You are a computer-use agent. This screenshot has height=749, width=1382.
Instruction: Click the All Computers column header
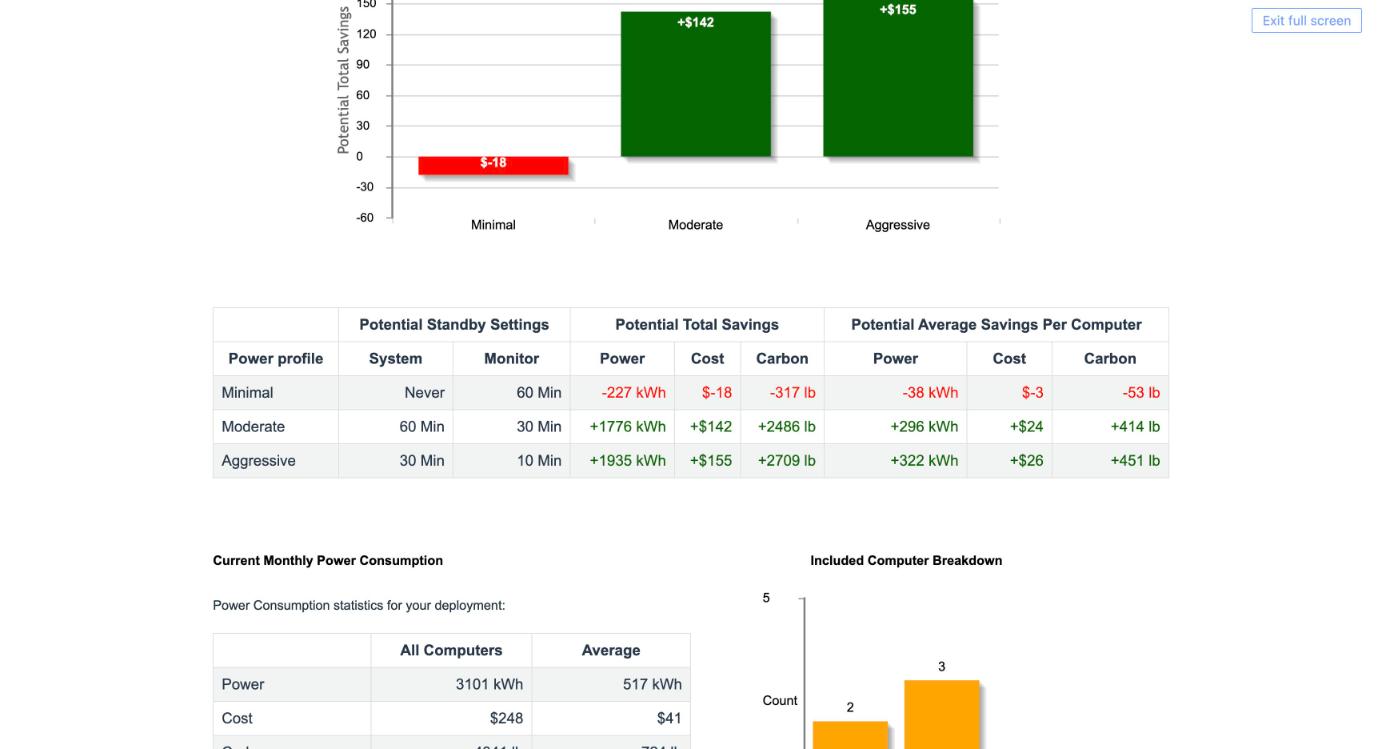[x=451, y=651]
